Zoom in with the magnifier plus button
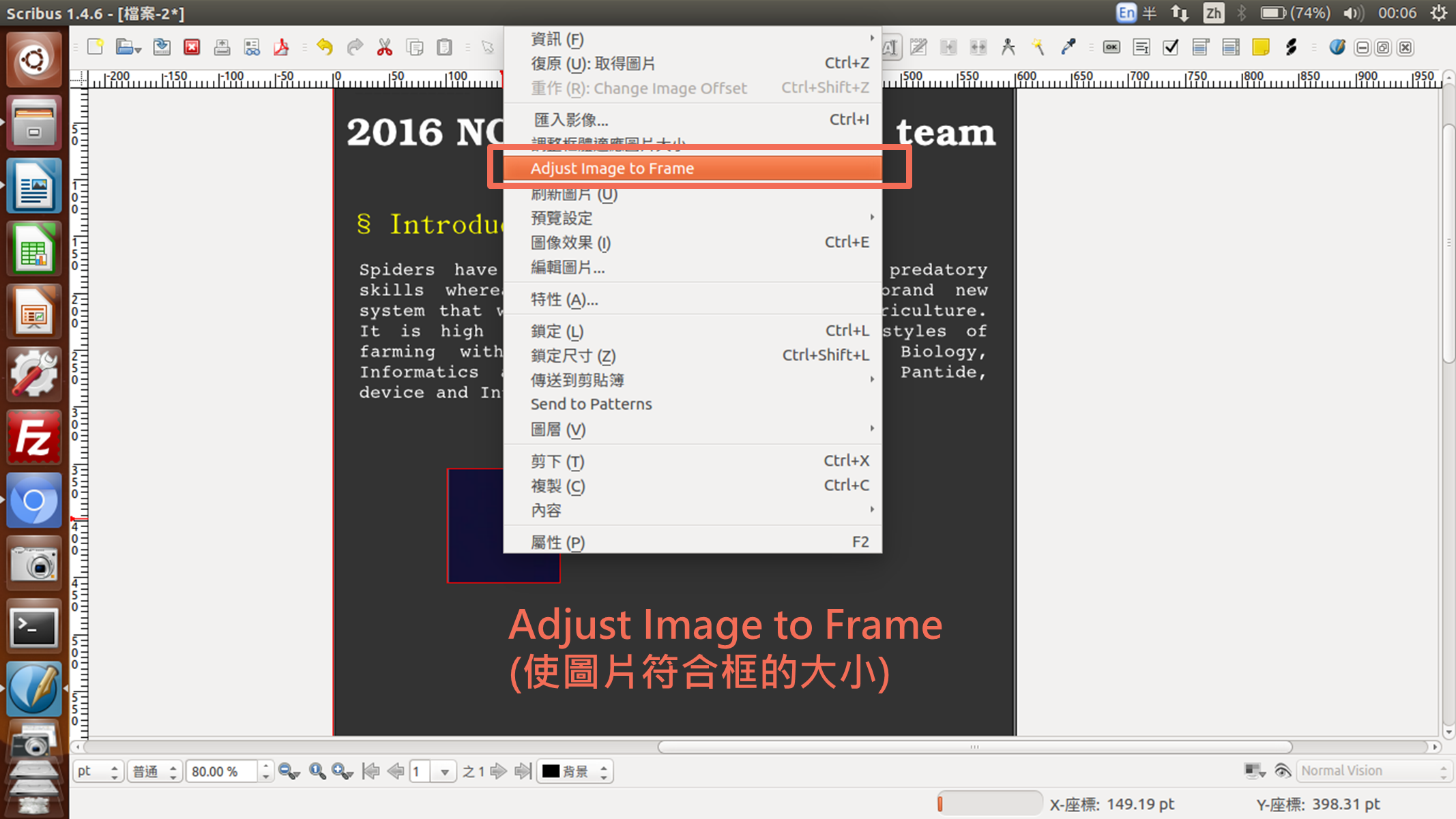Viewport: 1456px width, 819px height. [x=342, y=771]
